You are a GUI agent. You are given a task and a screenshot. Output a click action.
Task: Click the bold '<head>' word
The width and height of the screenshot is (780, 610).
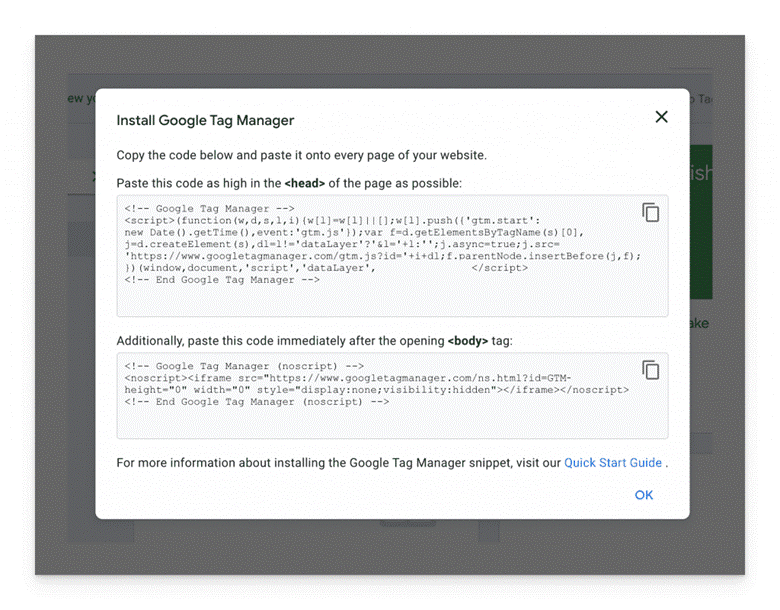point(304,184)
